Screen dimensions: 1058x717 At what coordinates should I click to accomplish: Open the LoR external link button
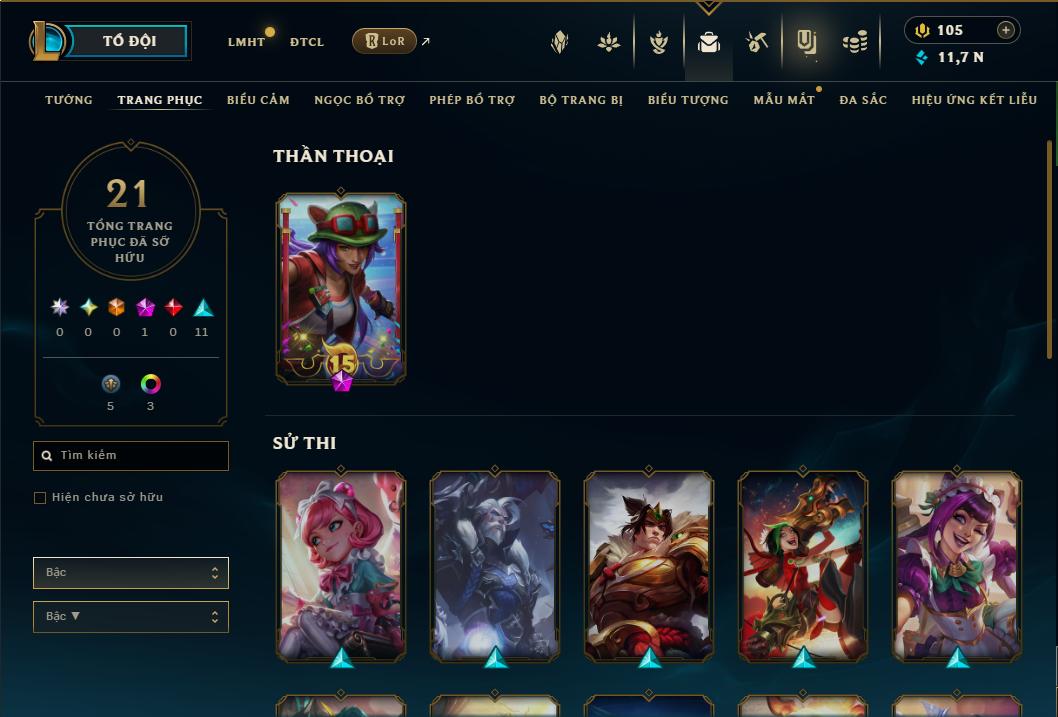point(385,41)
